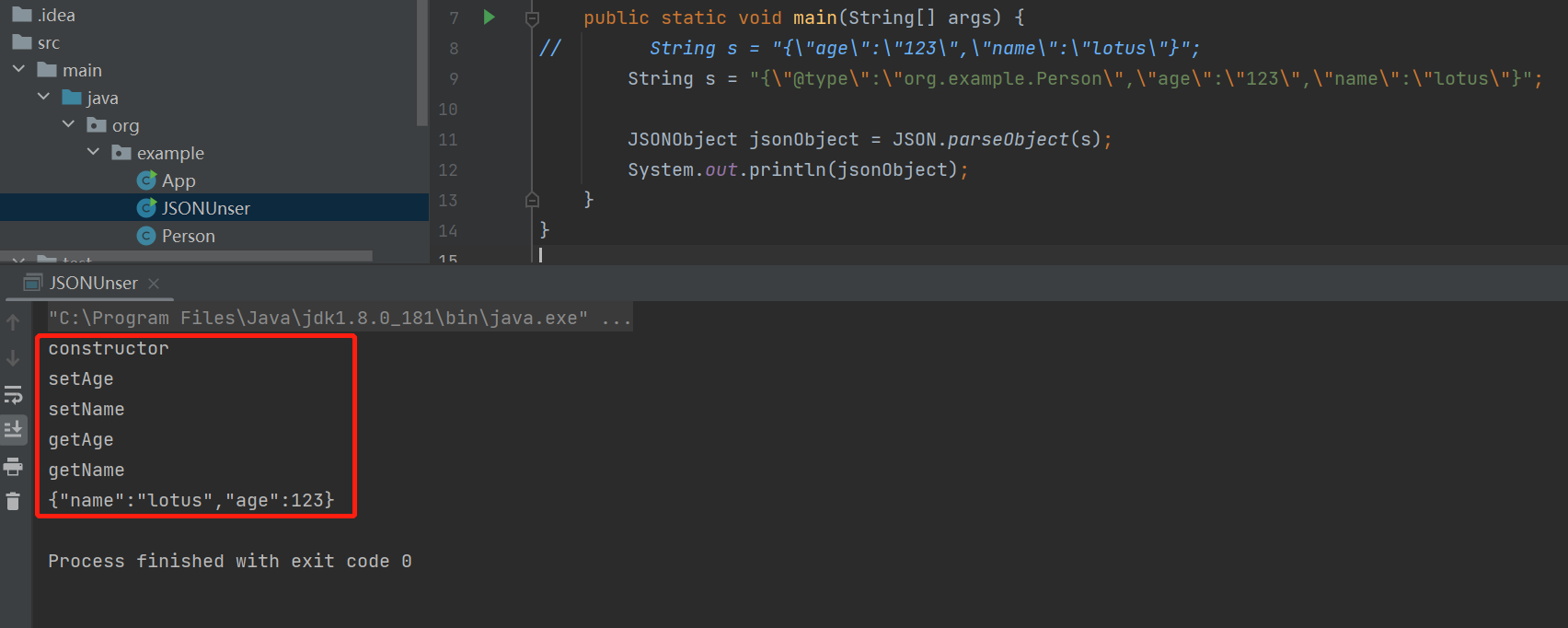Toggle soft-wrap in the Run console
This screenshot has height=628, width=1568.
(13, 395)
